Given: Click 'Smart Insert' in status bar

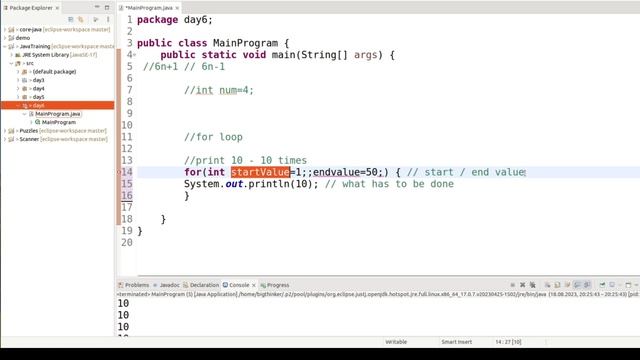Looking at the screenshot, I should pos(456,342).
